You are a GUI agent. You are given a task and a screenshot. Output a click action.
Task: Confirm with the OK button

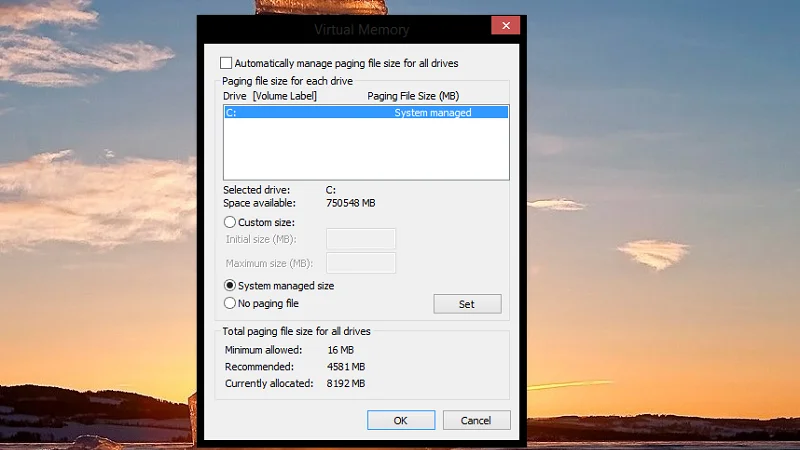401,420
